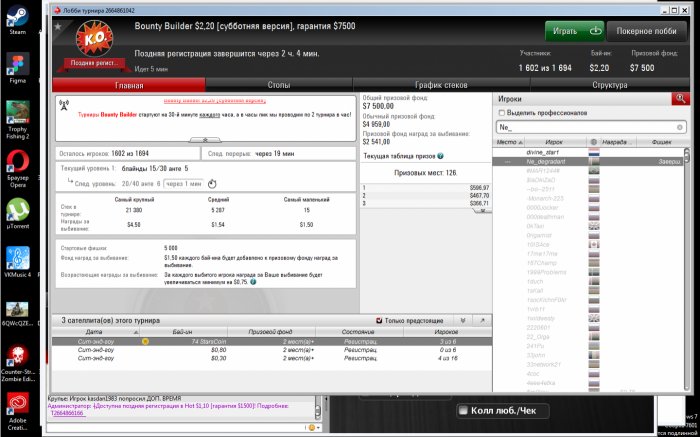The image size is (700, 437).
Task: Select the $0,80 satellite row
Action: [x=272, y=350]
